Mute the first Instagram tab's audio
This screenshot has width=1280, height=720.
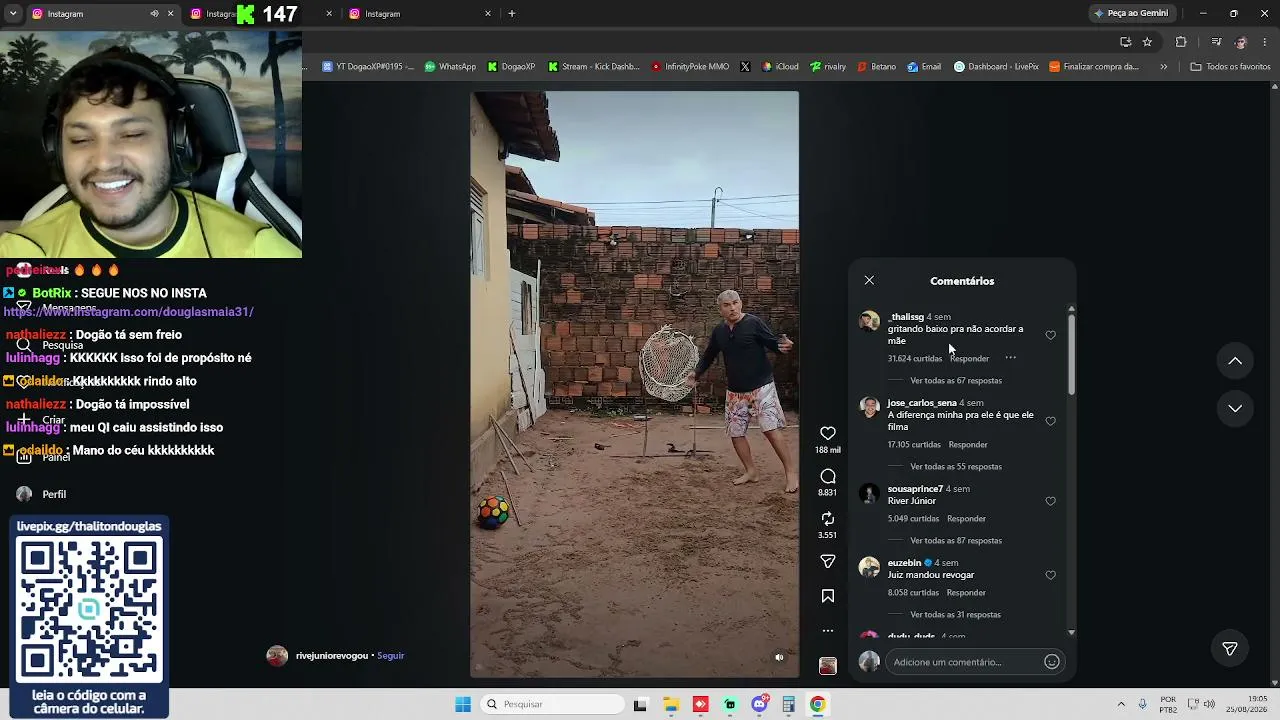point(154,14)
